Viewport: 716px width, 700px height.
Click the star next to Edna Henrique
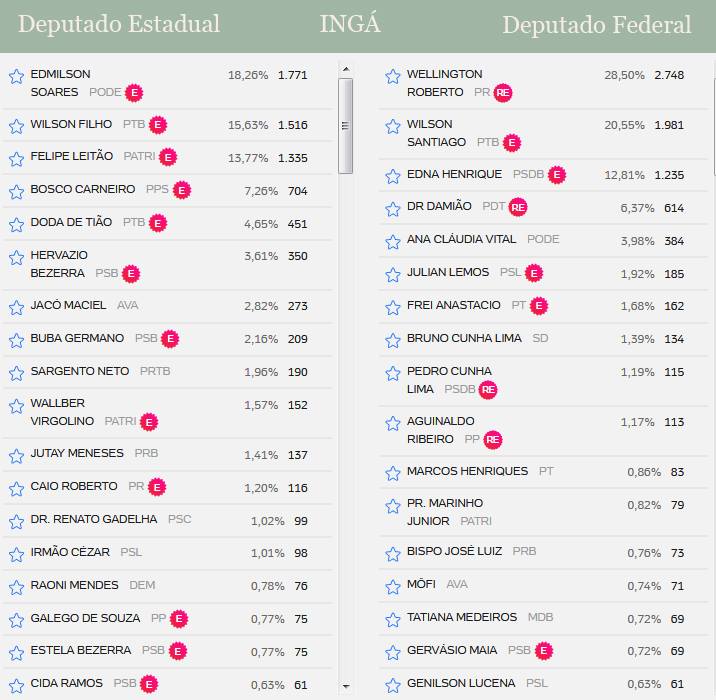point(393,176)
